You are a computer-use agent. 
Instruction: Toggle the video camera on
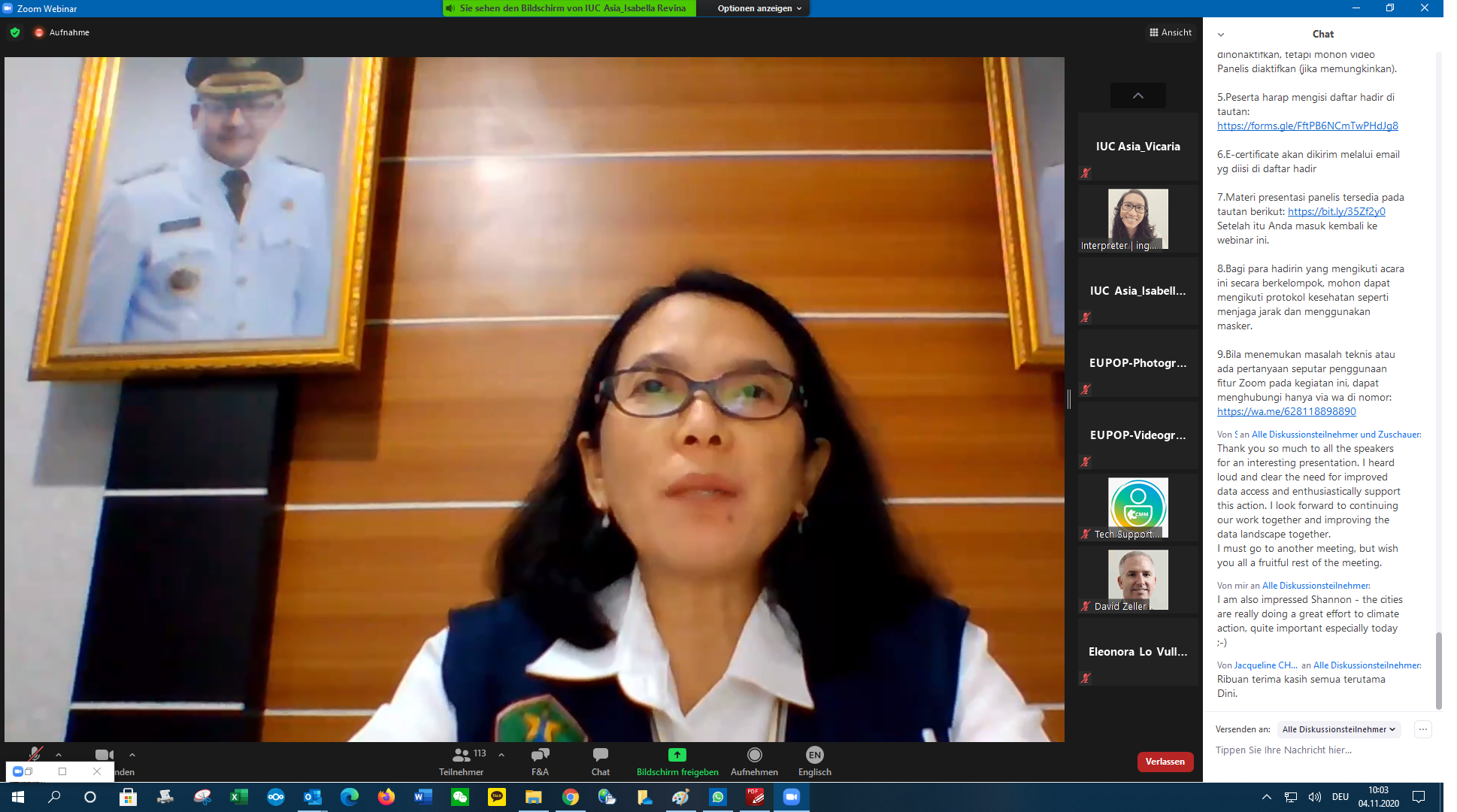(x=103, y=755)
